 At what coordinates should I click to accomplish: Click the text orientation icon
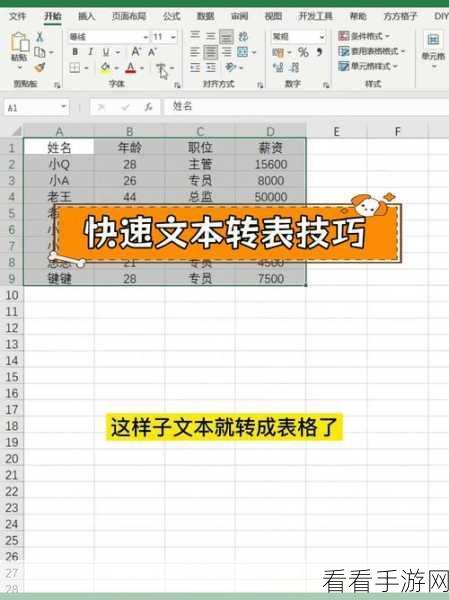point(230,68)
